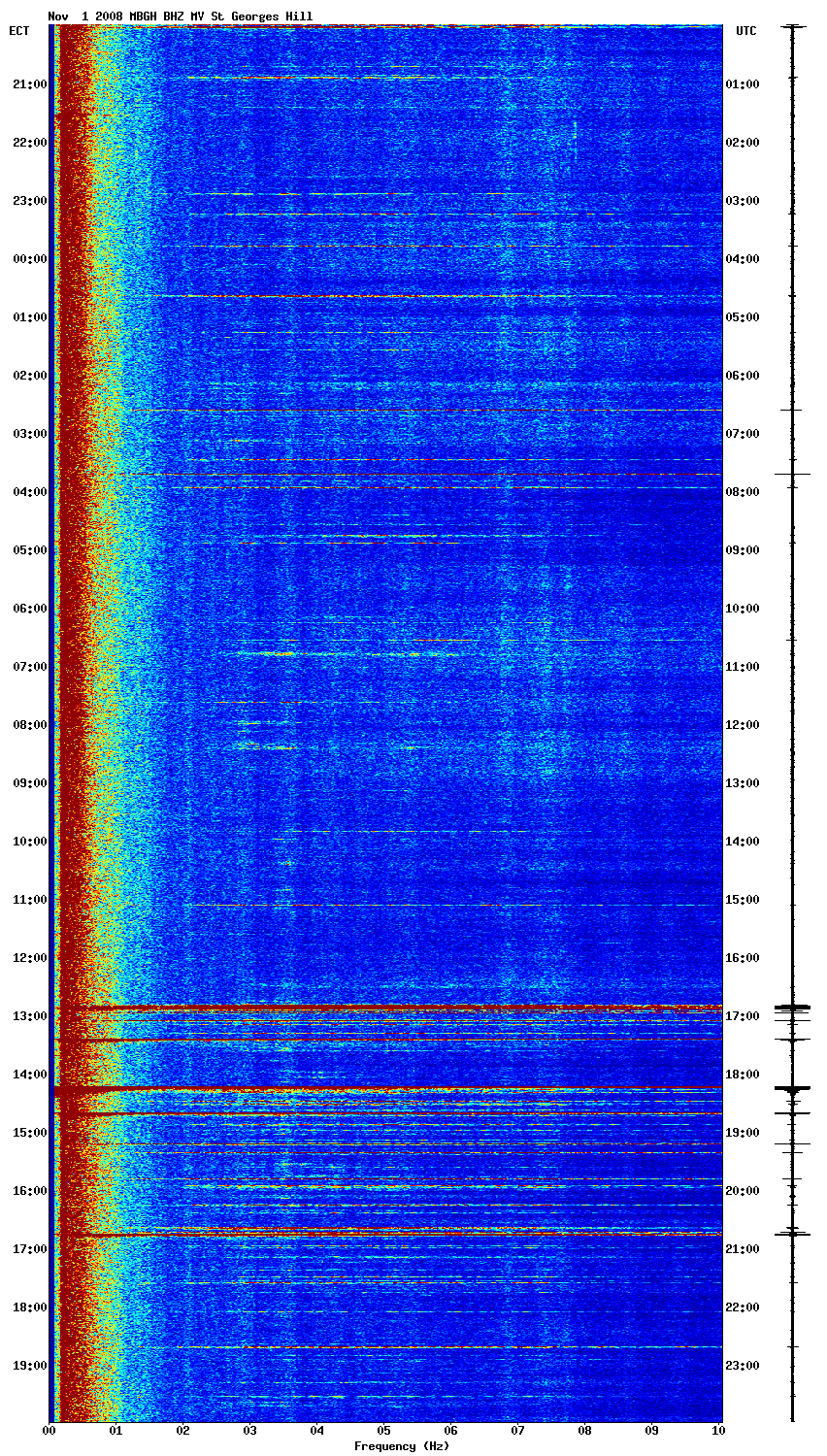Click the 01 frequency axis tick label
Image resolution: width=827 pixels, height=1456 pixels.
(116, 1431)
